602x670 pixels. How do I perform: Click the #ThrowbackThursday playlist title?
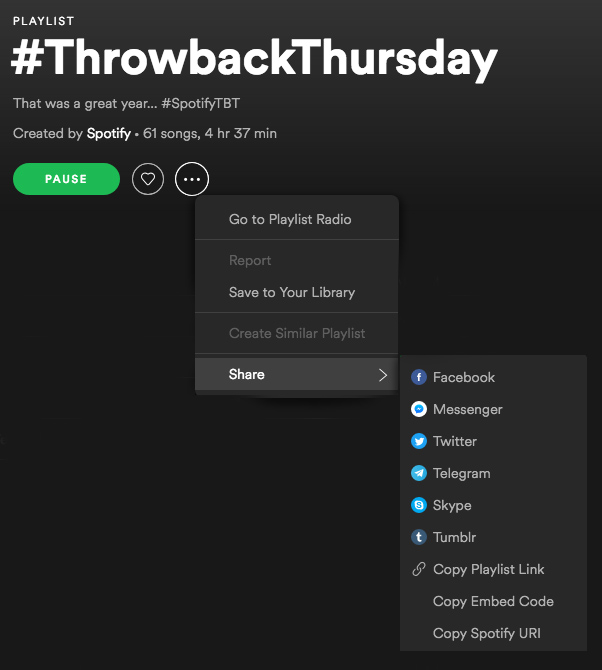(254, 62)
